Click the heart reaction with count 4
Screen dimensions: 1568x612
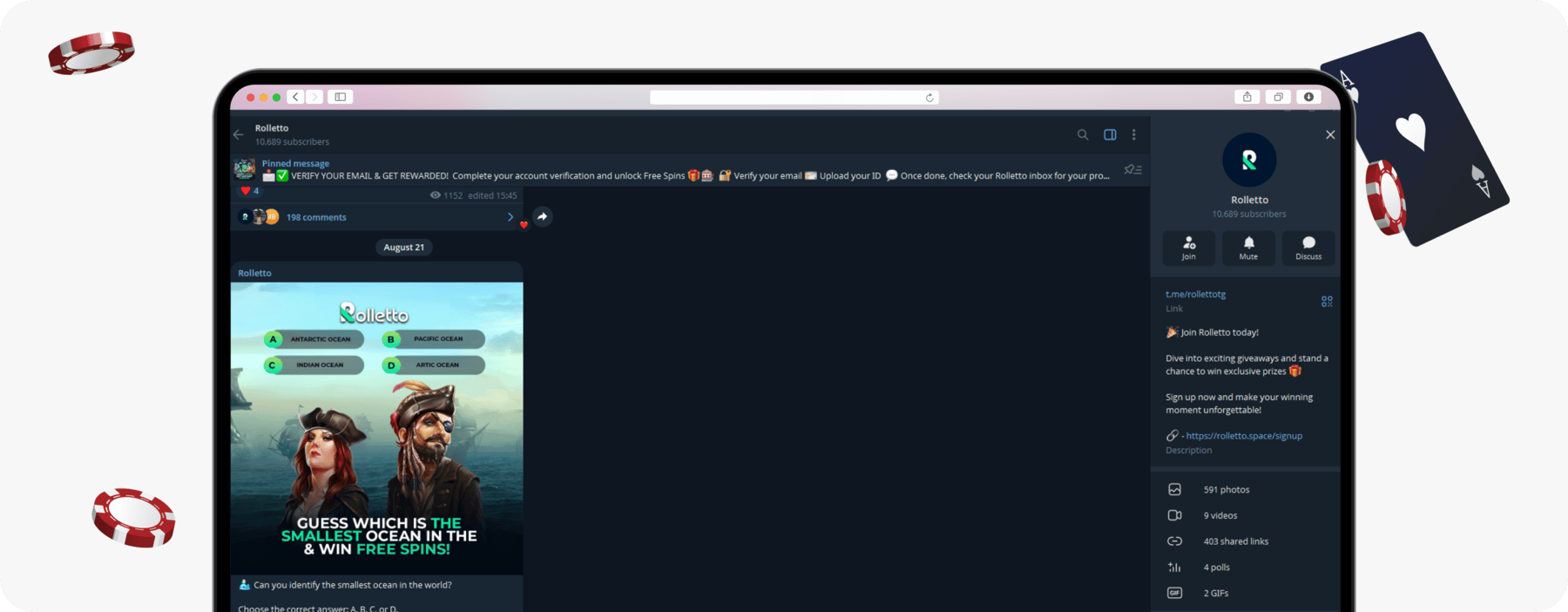coord(250,191)
